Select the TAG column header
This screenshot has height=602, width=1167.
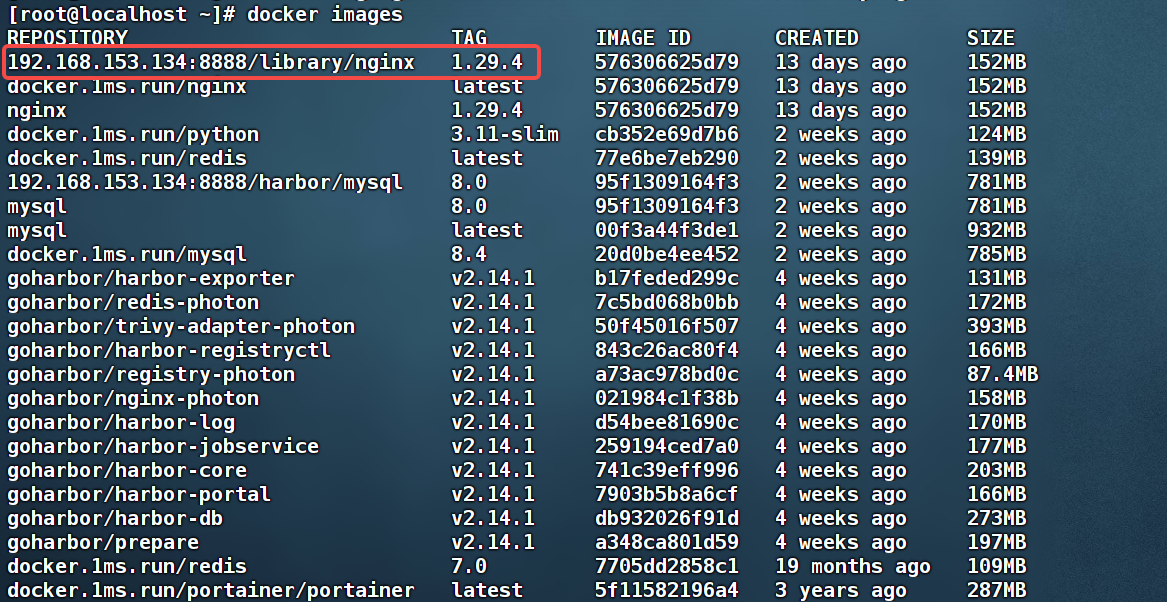pos(470,38)
